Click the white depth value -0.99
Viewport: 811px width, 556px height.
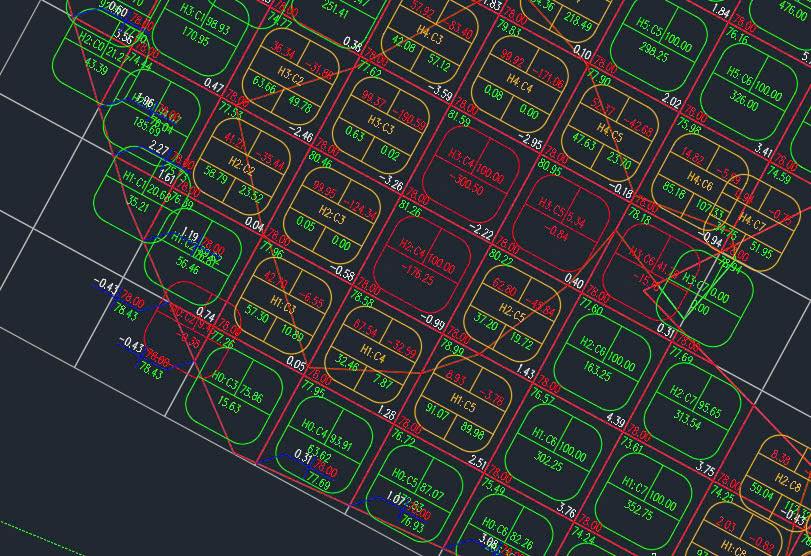[x=433, y=321]
